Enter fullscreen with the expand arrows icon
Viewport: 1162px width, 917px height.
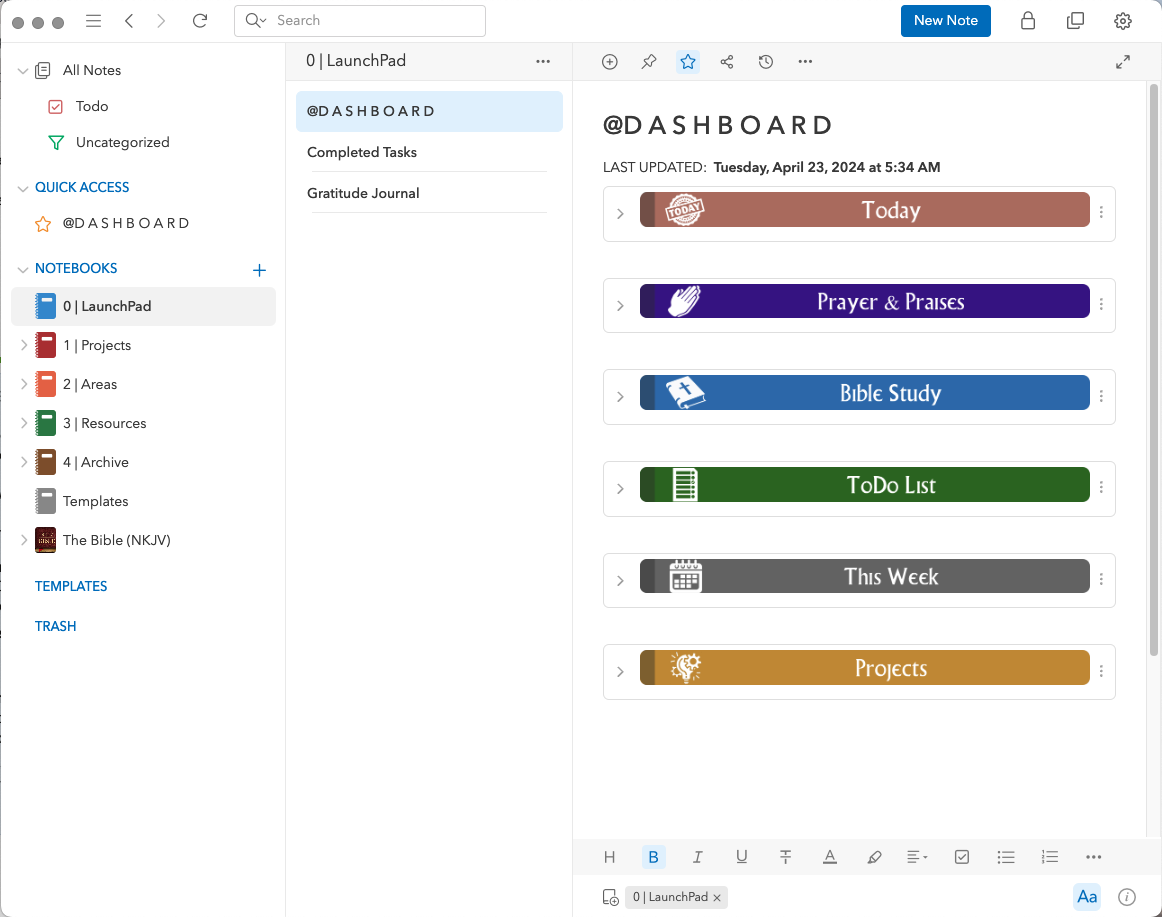pos(1123,62)
